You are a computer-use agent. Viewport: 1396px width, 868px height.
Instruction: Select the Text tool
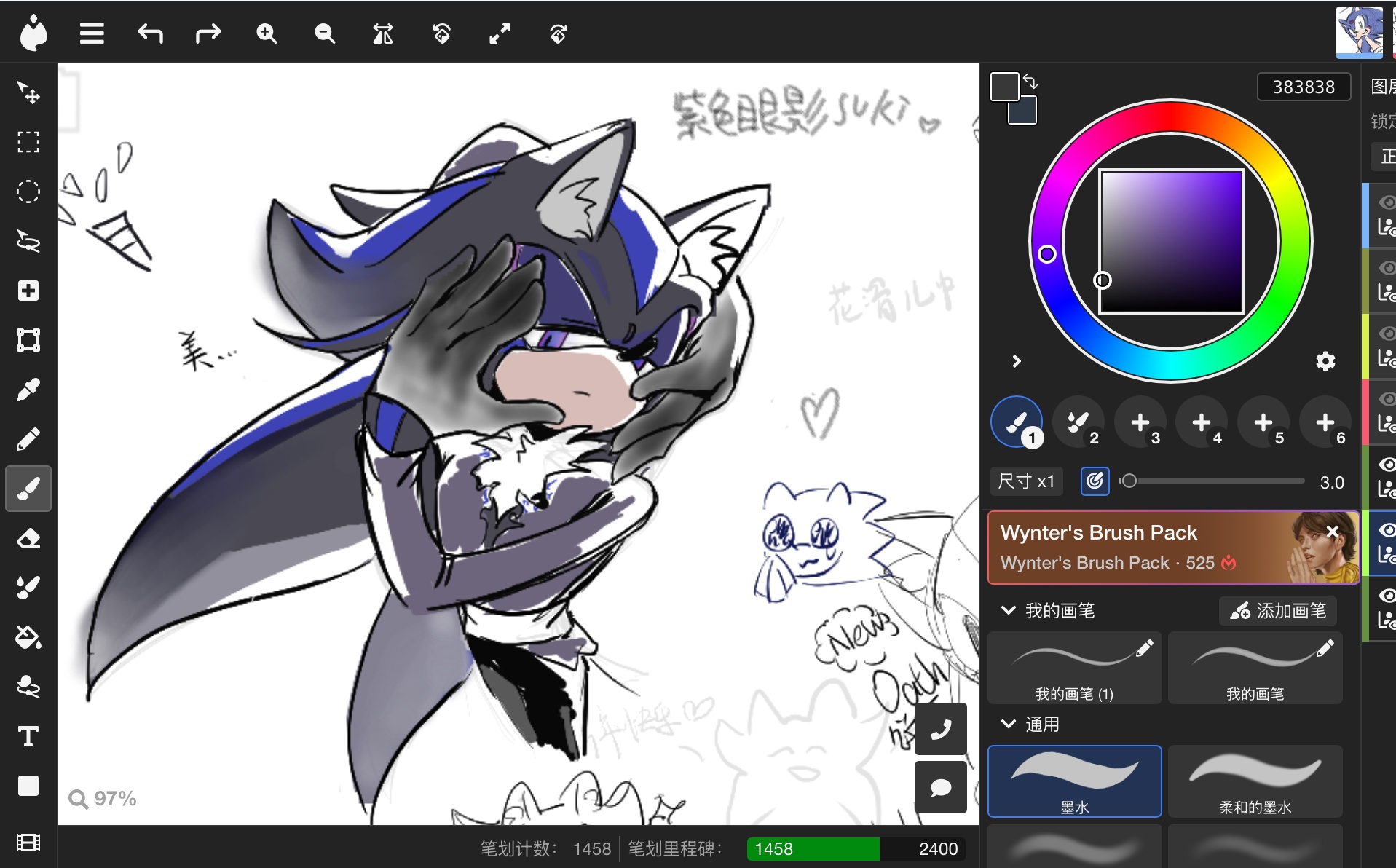point(28,737)
